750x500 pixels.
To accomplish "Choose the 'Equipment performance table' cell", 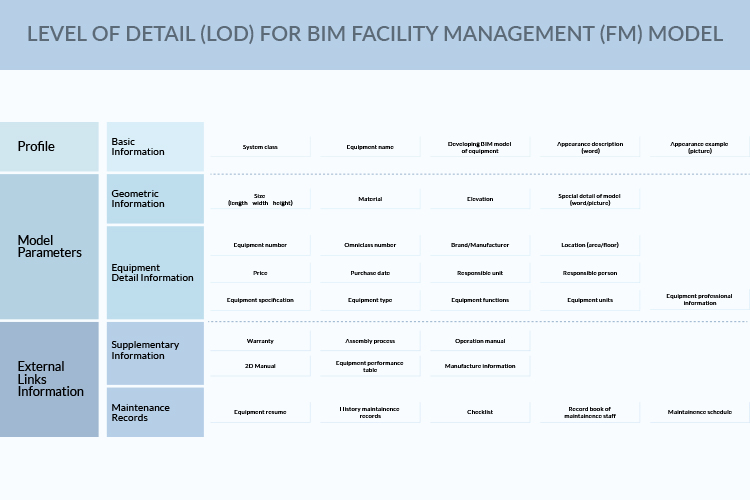I will tap(370, 366).
